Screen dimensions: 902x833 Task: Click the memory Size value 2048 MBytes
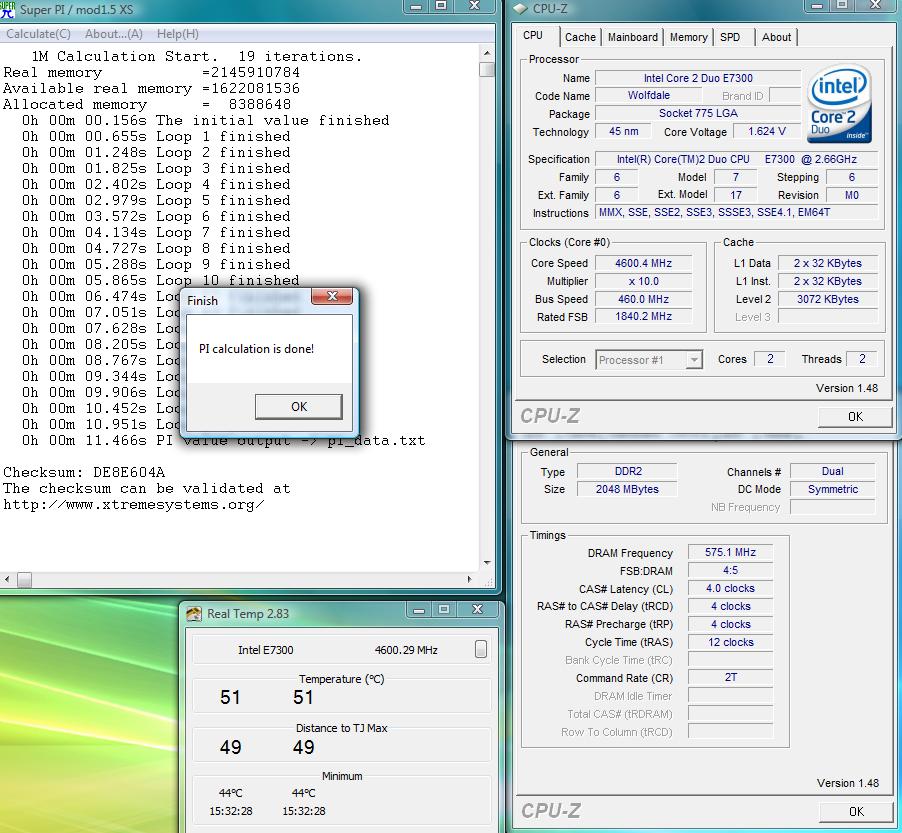coord(628,489)
